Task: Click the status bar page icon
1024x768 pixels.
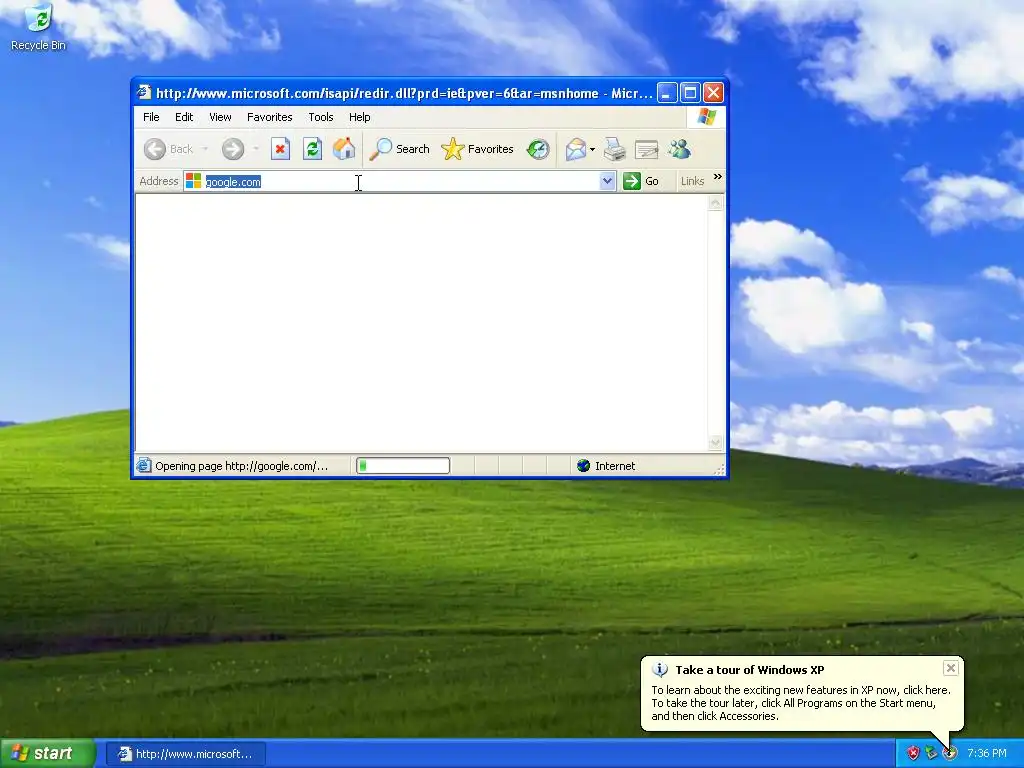Action: [x=143, y=465]
